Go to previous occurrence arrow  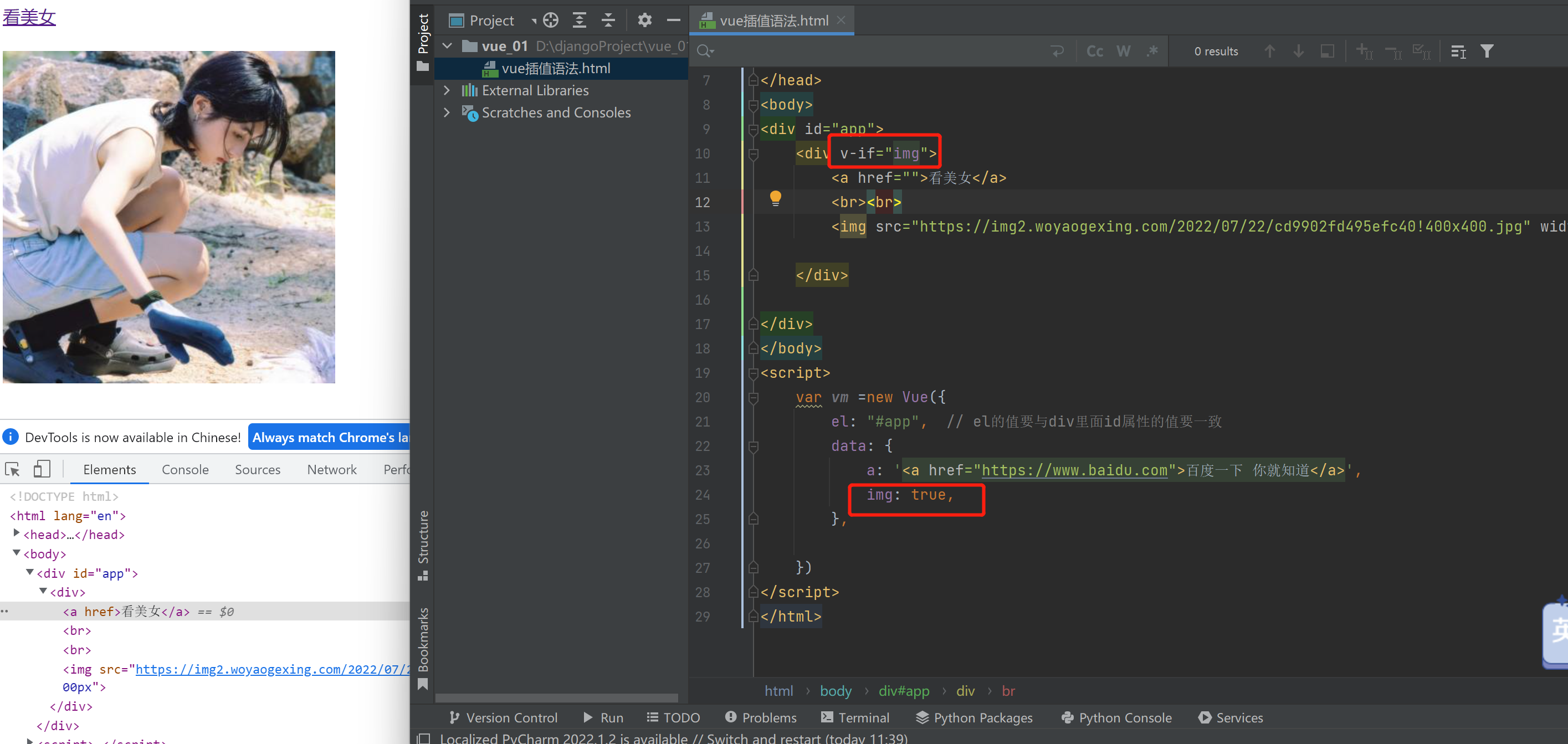coord(1269,51)
